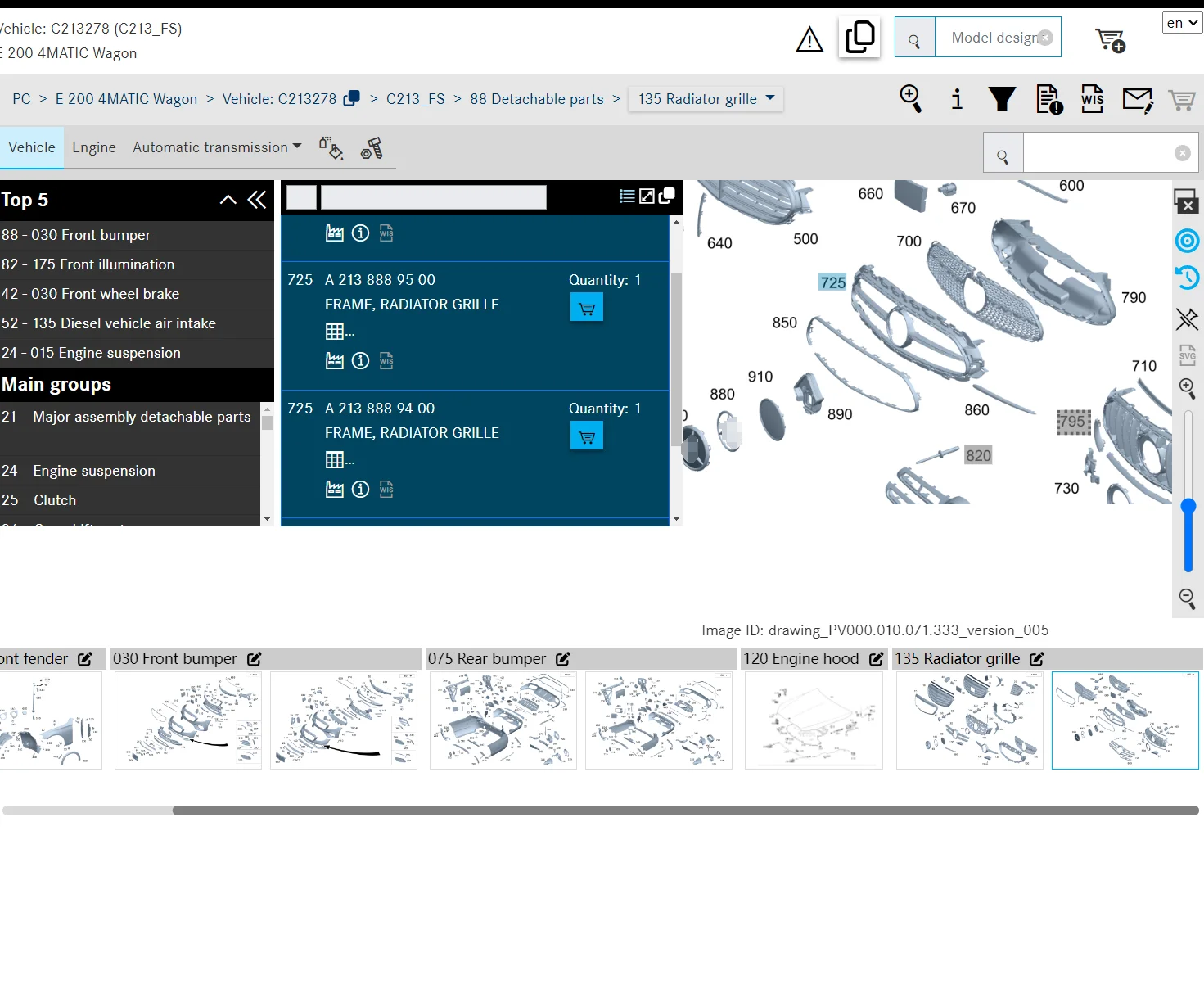
Task: Click the search field below the toolbar
Action: click(1110, 153)
